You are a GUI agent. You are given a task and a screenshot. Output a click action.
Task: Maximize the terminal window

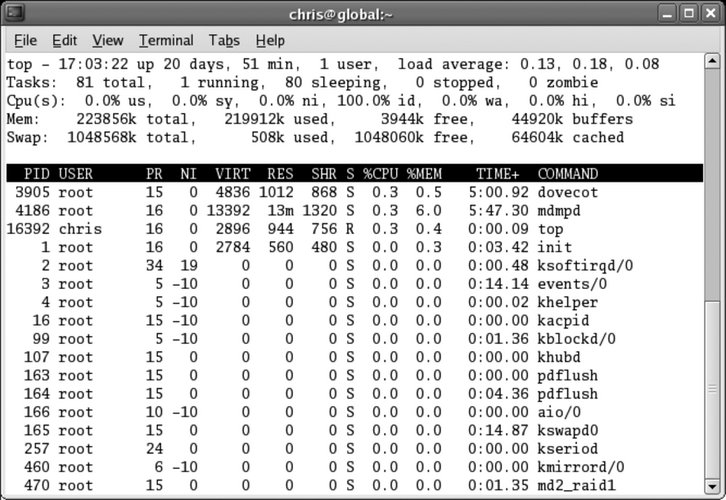[x=689, y=14]
